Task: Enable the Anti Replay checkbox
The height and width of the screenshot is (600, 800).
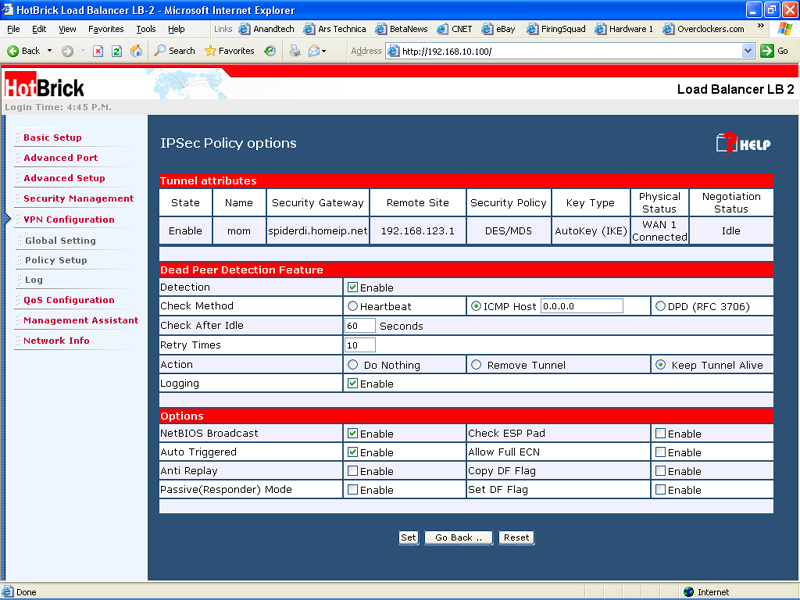Action: pos(353,471)
